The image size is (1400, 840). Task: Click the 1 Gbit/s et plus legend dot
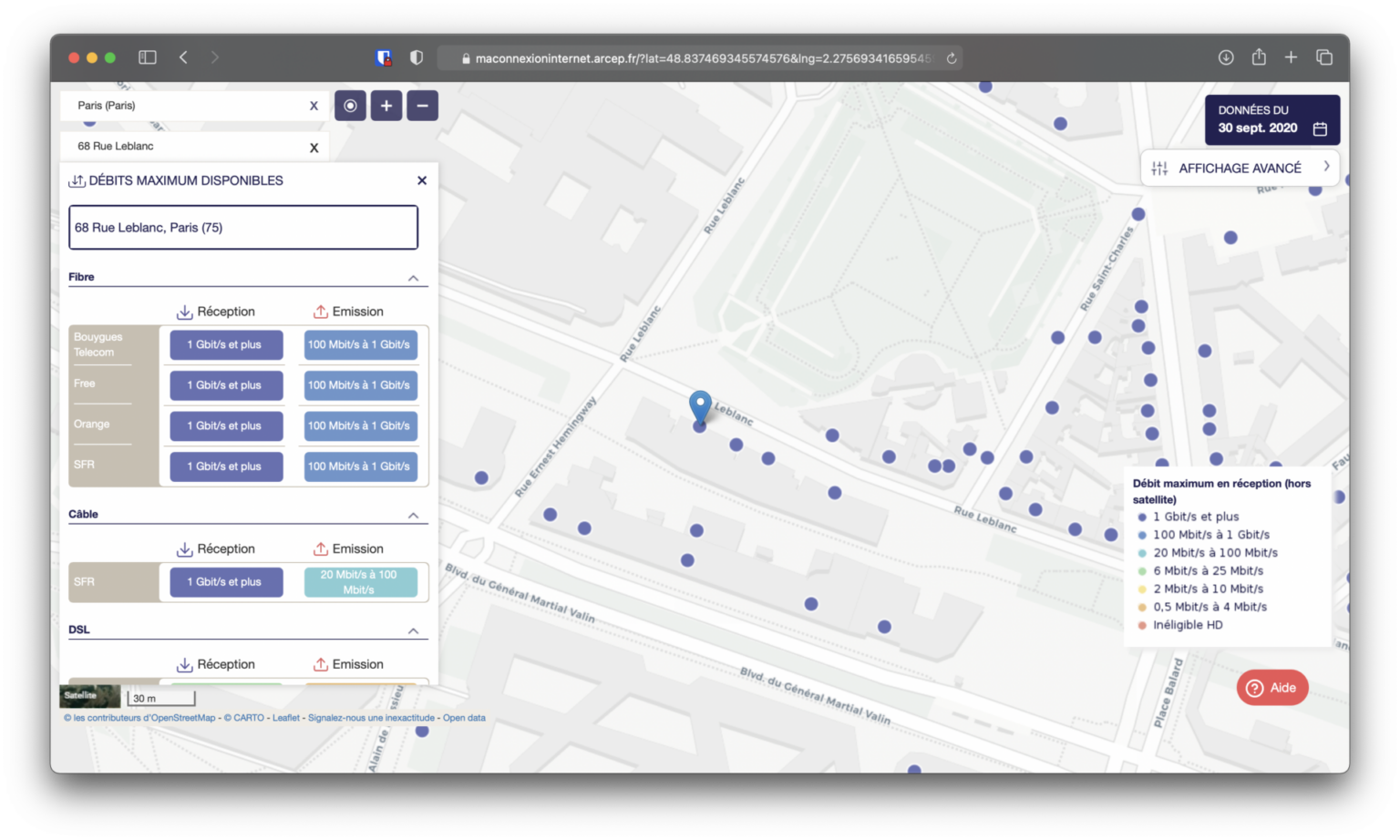click(1142, 517)
